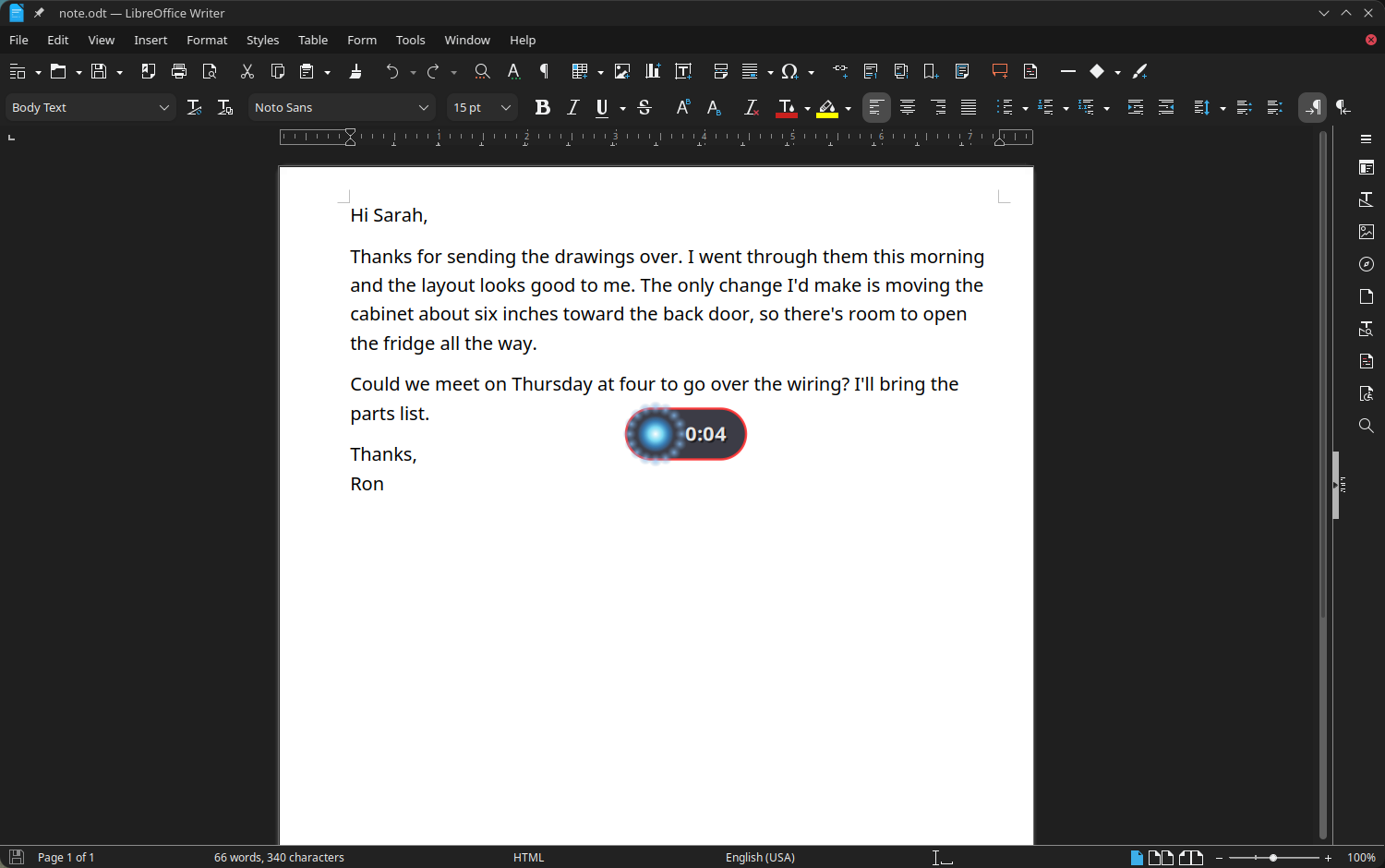Open Find and Replace magnifier icon
The image size is (1385, 868).
click(x=482, y=71)
